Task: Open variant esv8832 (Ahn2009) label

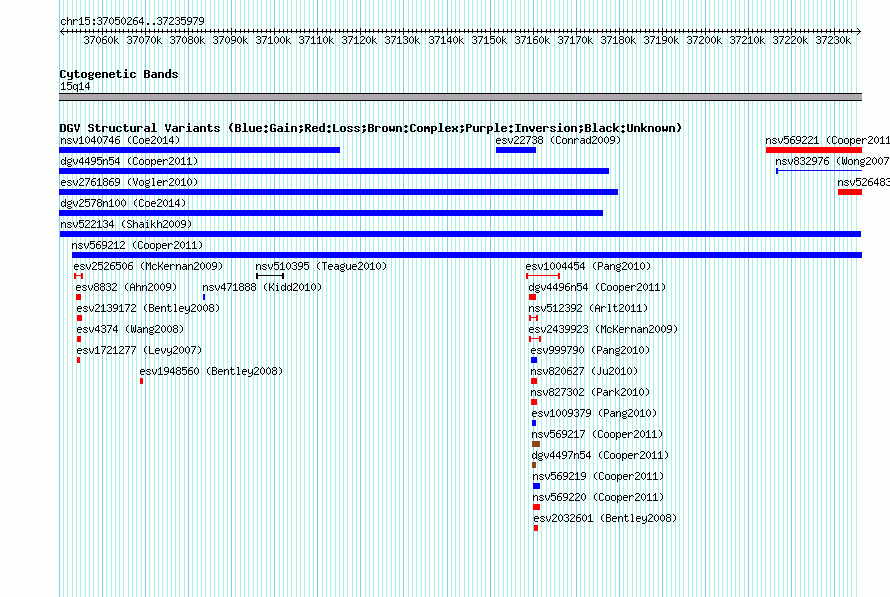Action: [127, 287]
